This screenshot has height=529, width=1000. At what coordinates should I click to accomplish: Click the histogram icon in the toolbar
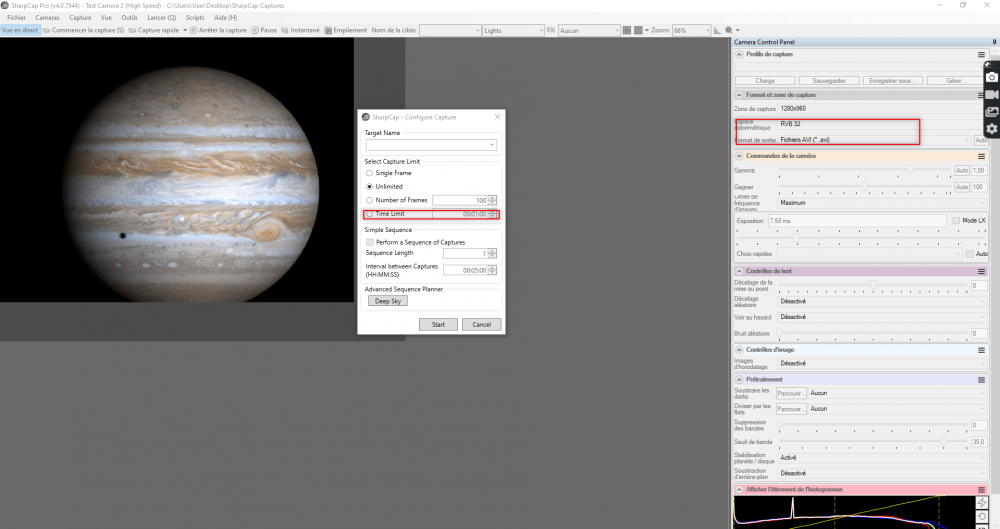pyautogui.click(x=717, y=30)
